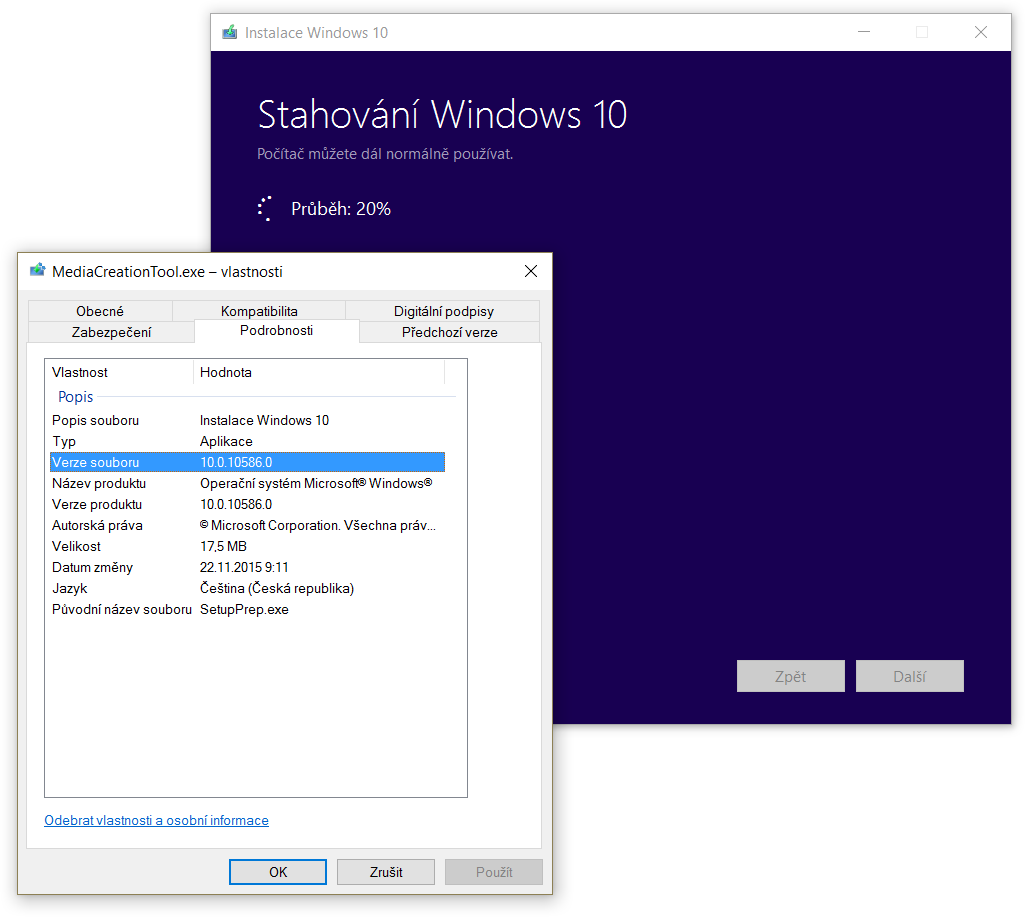The image size is (1025, 917).
Task: Select the 'Verze produktu' row
Action: (247, 504)
